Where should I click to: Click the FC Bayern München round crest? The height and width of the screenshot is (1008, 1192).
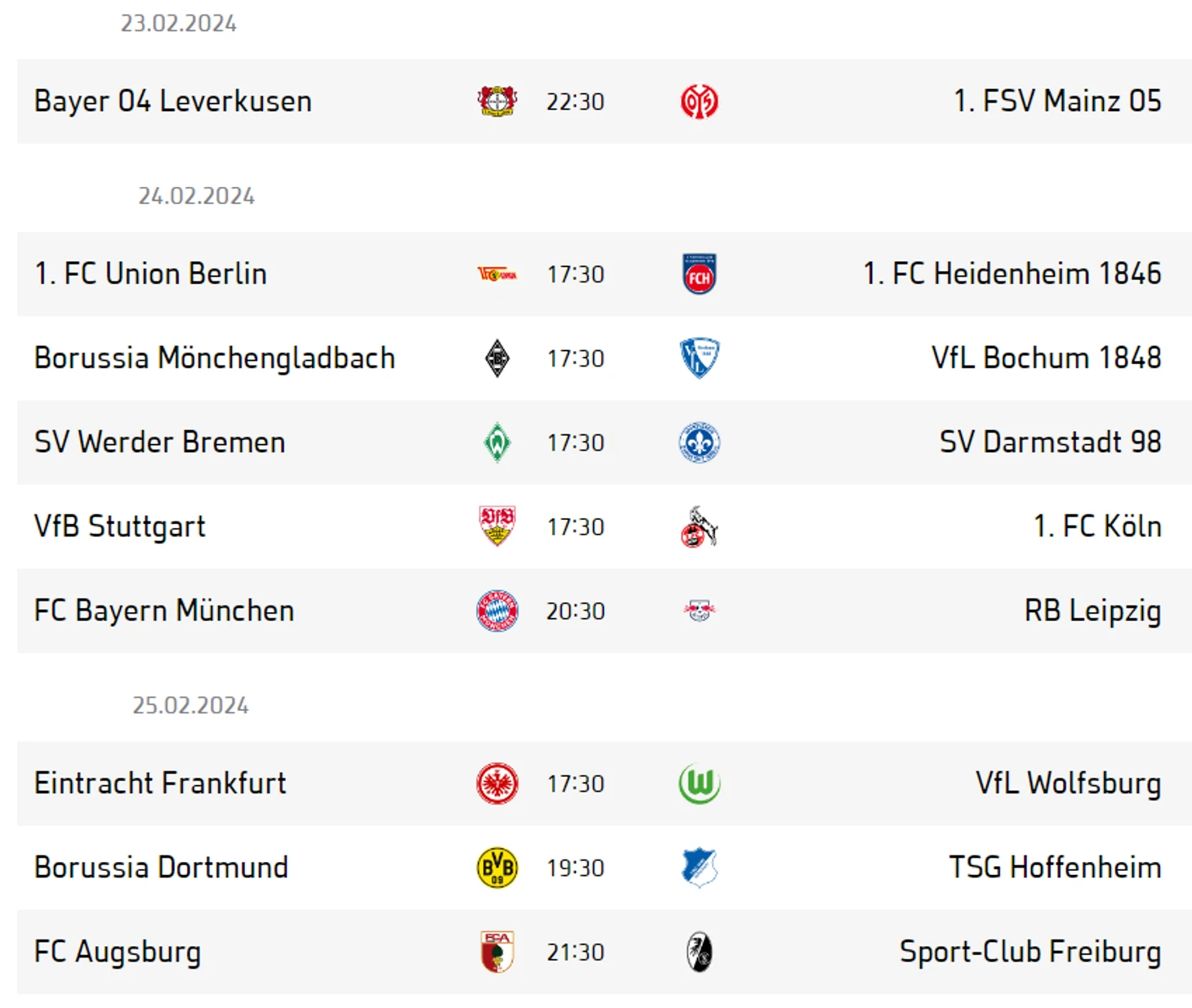[x=496, y=611]
